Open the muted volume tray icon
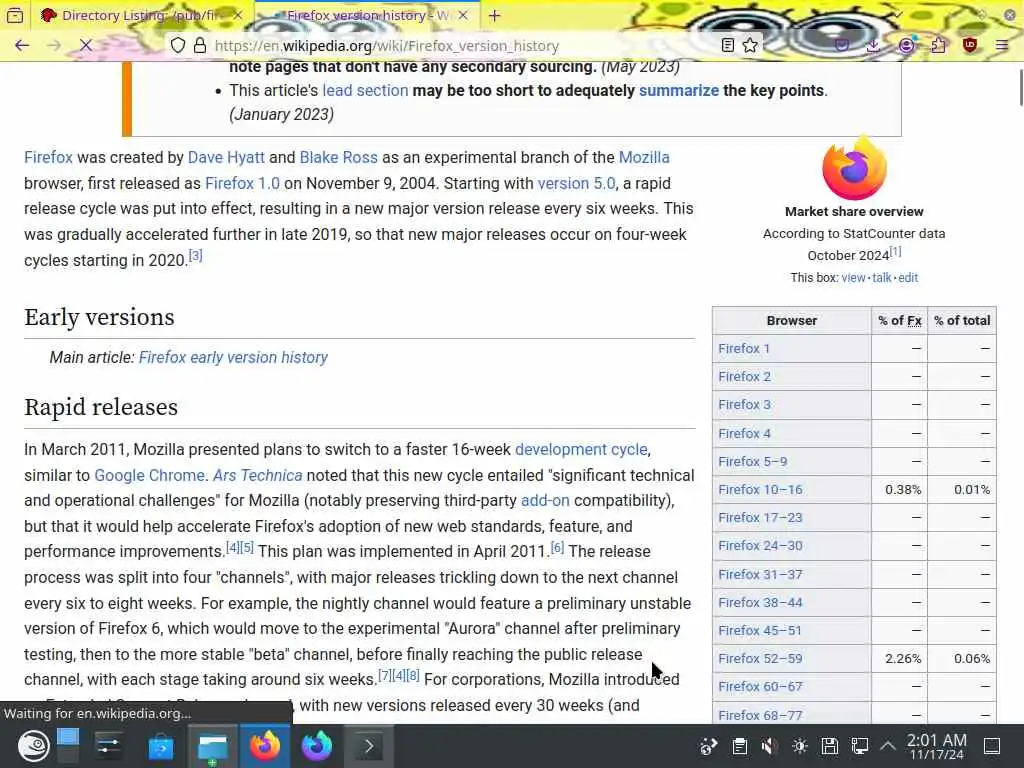1024x768 pixels. pyautogui.click(x=769, y=746)
